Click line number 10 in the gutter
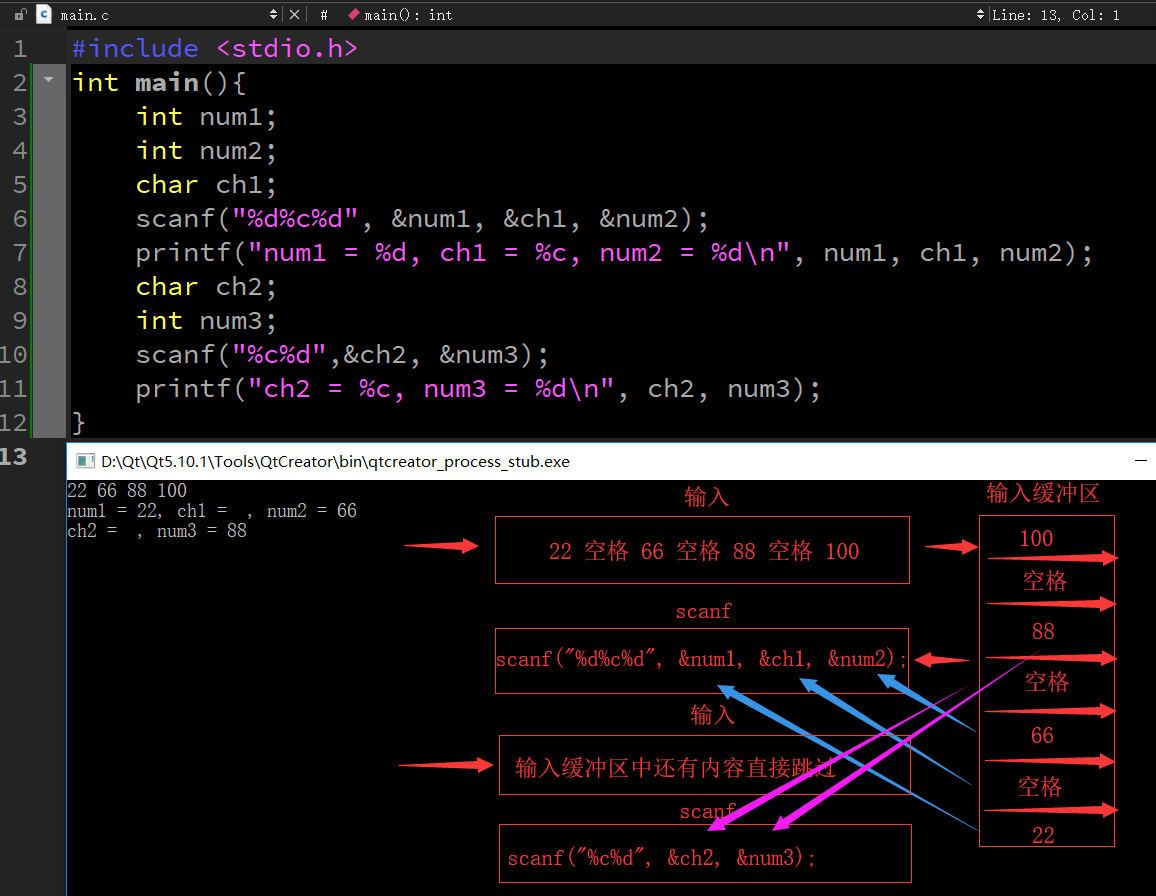Viewport: 1156px width, 896px height. coord(14,355)
